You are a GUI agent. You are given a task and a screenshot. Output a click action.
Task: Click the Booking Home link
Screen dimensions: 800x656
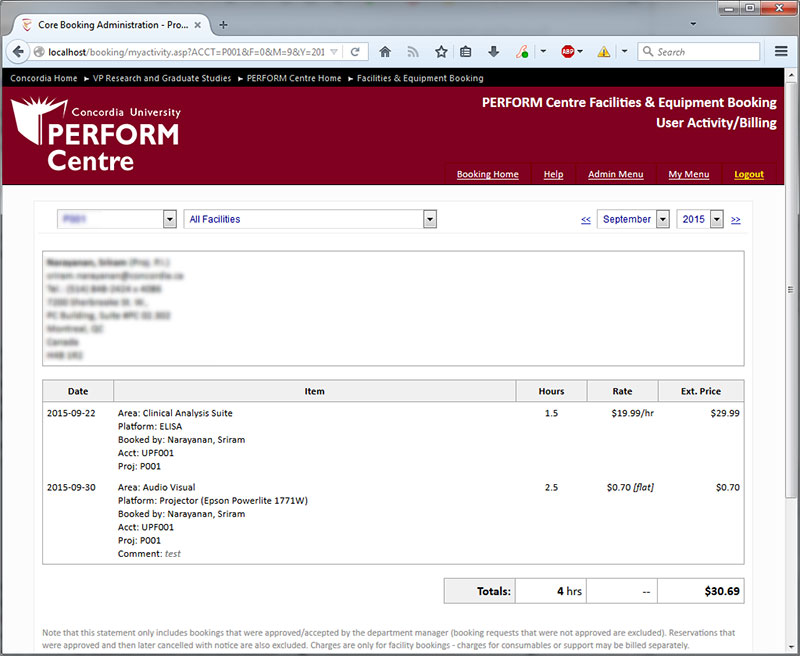[x=487, y=174]
